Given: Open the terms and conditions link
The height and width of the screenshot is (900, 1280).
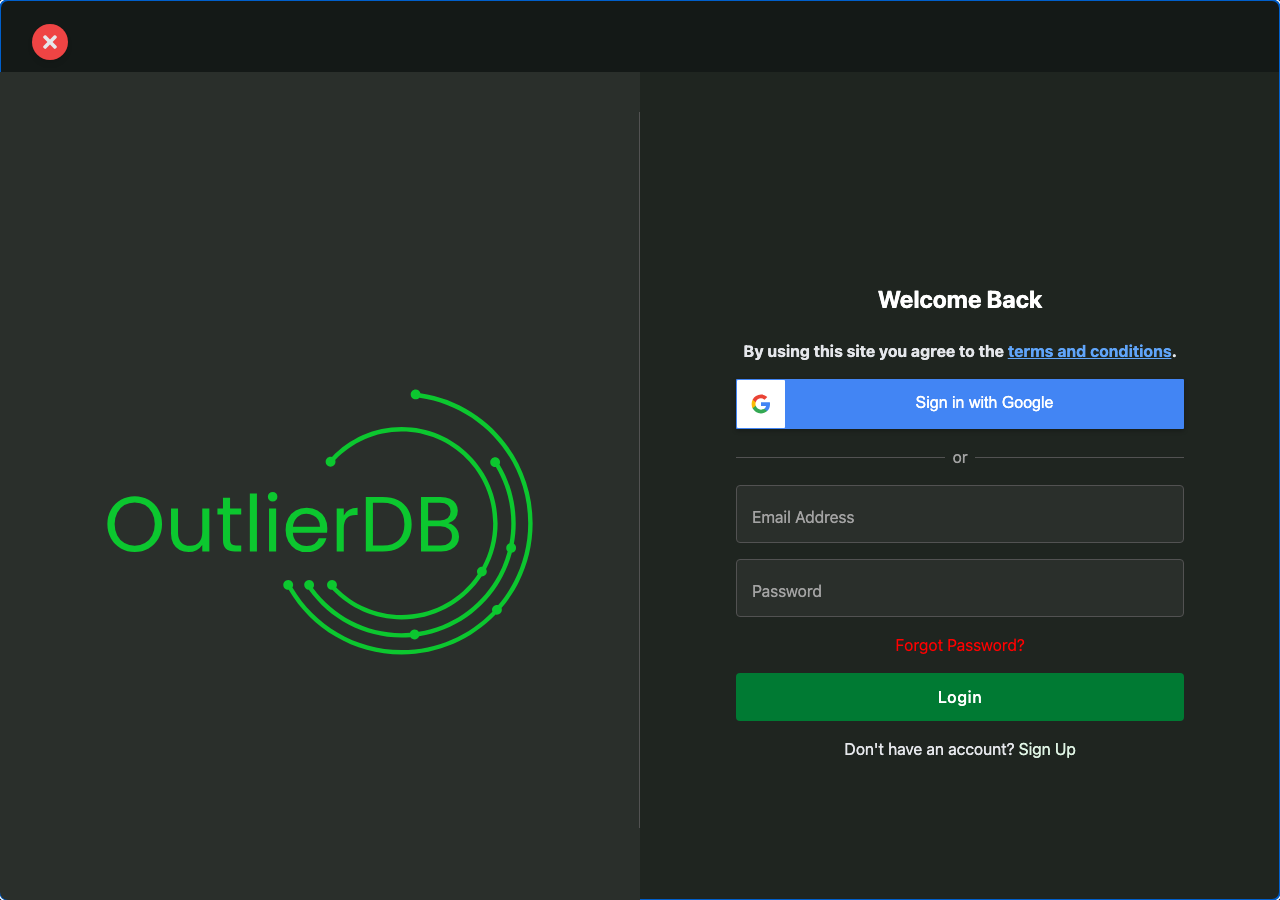Looking at the screenshot, I should pyautogui.click(x=1089, y=352).
